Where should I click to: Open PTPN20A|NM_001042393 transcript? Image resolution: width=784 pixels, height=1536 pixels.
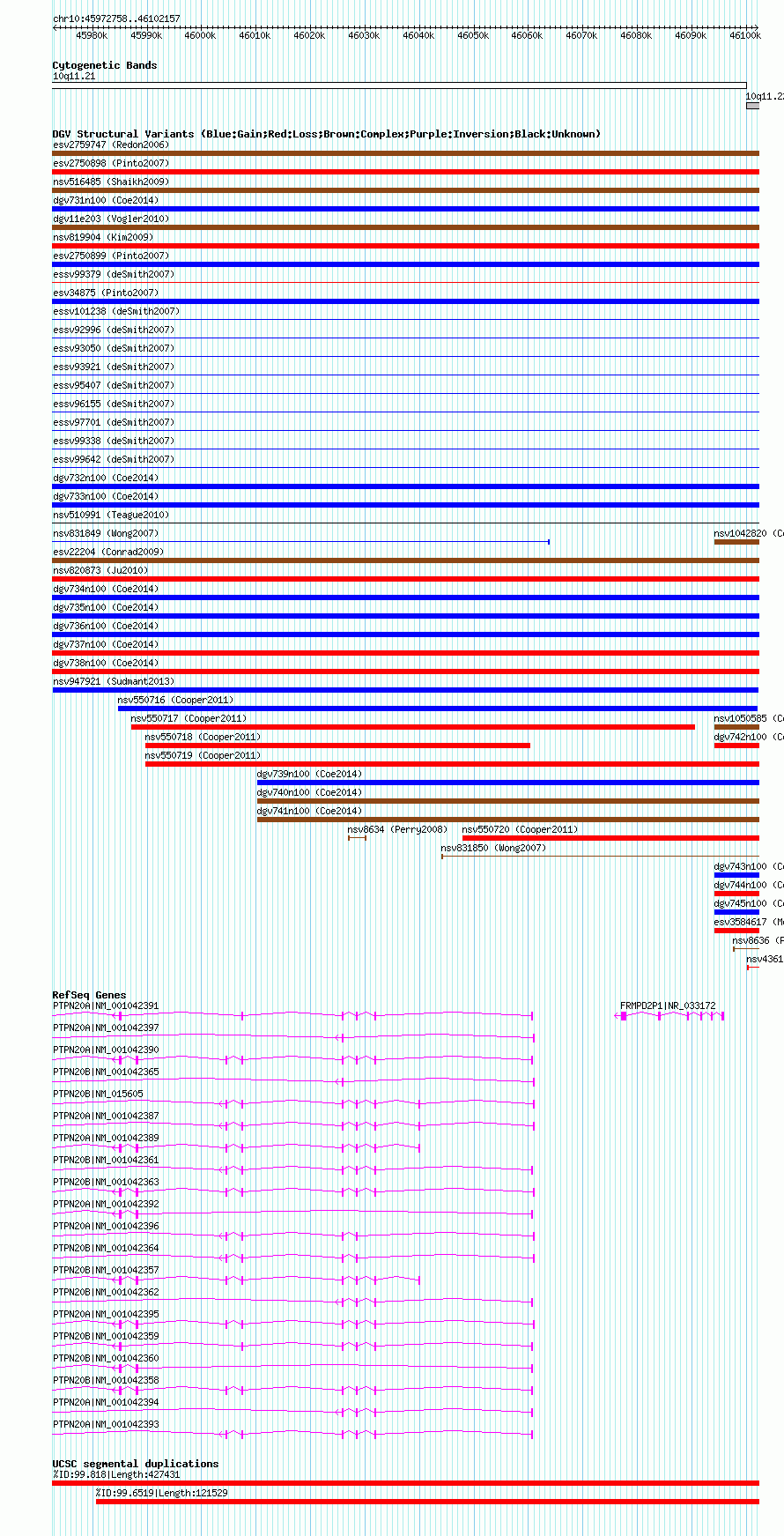coord(106,1424)
